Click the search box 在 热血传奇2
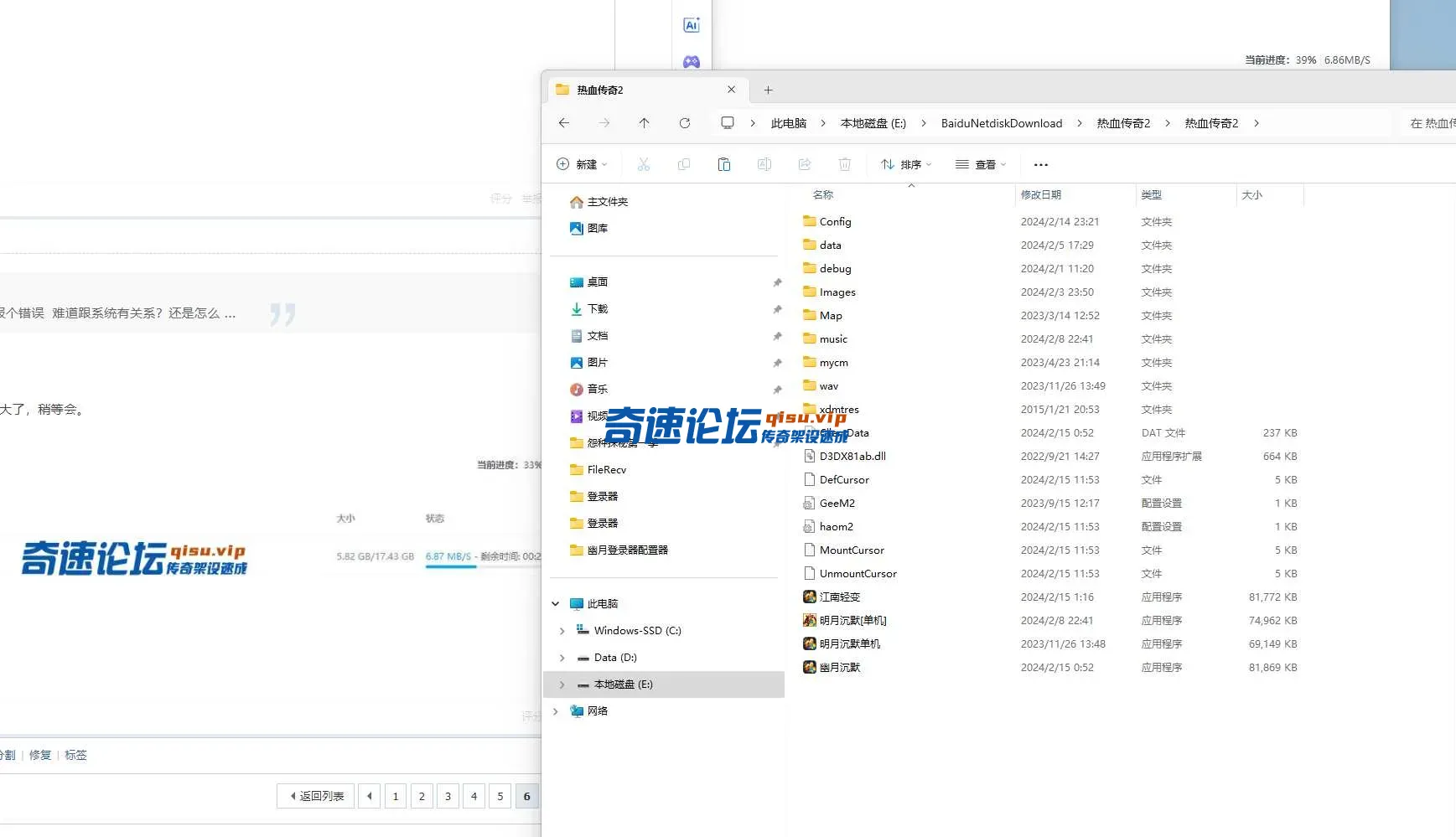The width and height of the screenshot is (1456, 837). coord(1428,123)
